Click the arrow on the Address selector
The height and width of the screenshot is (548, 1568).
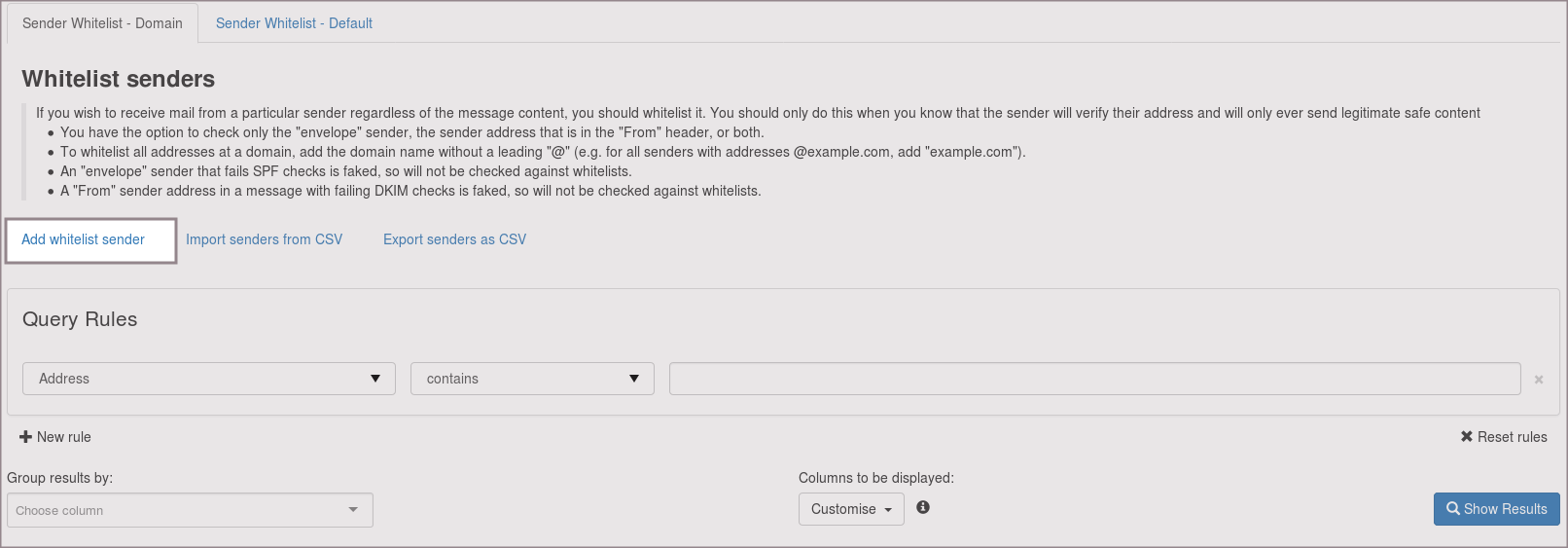(x=375, y=379)
